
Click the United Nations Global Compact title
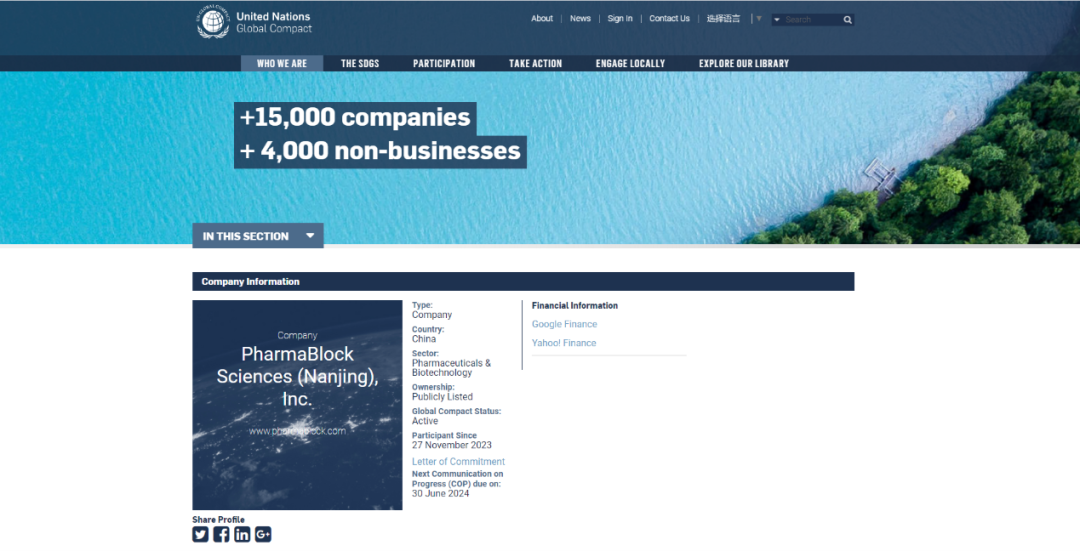point(273,22)
